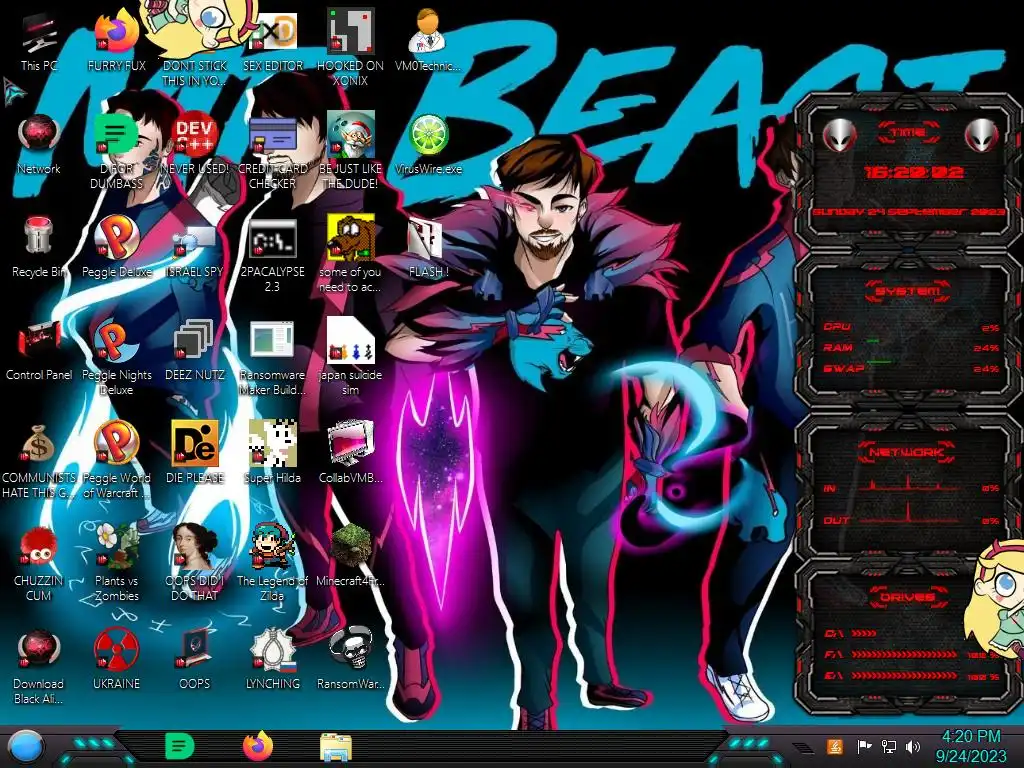Open the FLASH ! desktop icon

428,248
